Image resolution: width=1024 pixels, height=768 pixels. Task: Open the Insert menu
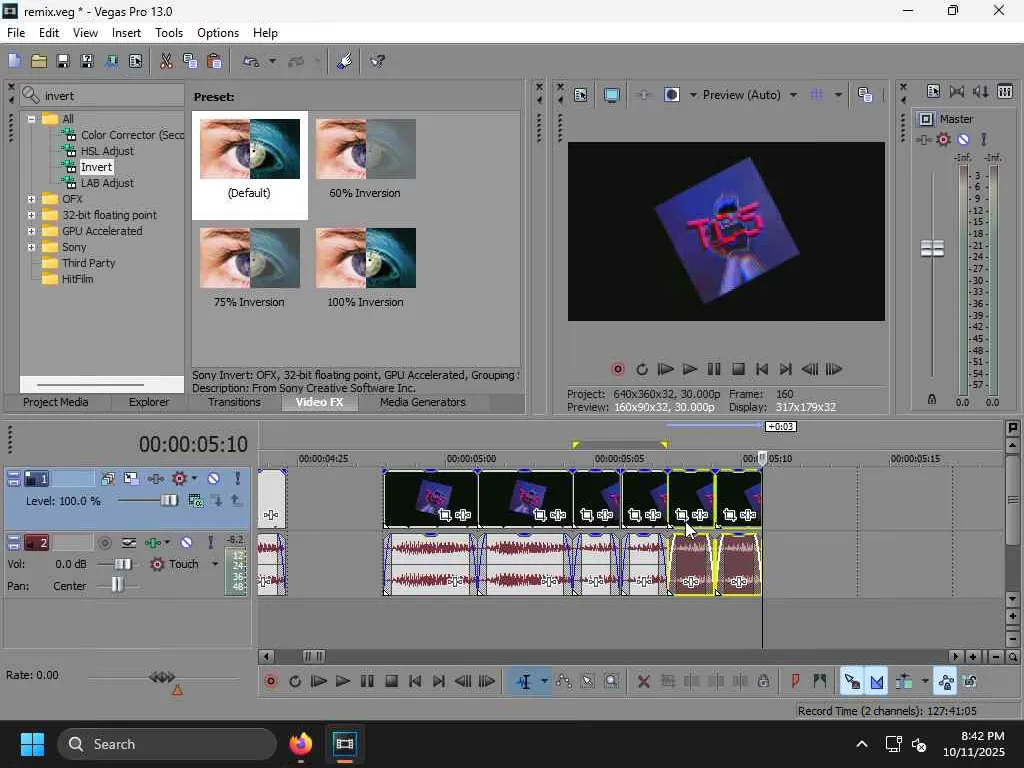coord(126,33)
